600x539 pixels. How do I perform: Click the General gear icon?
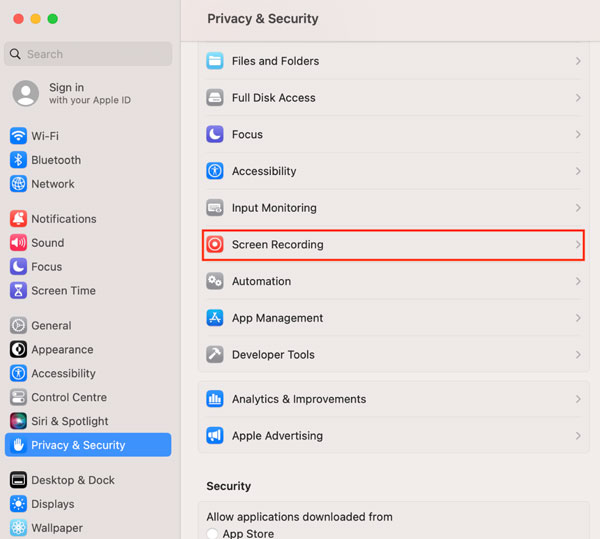(18, 326)
